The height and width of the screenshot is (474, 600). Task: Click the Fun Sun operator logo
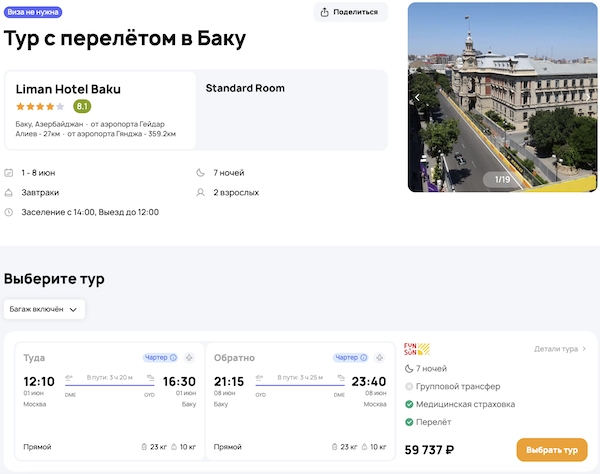tap(416, 349)
